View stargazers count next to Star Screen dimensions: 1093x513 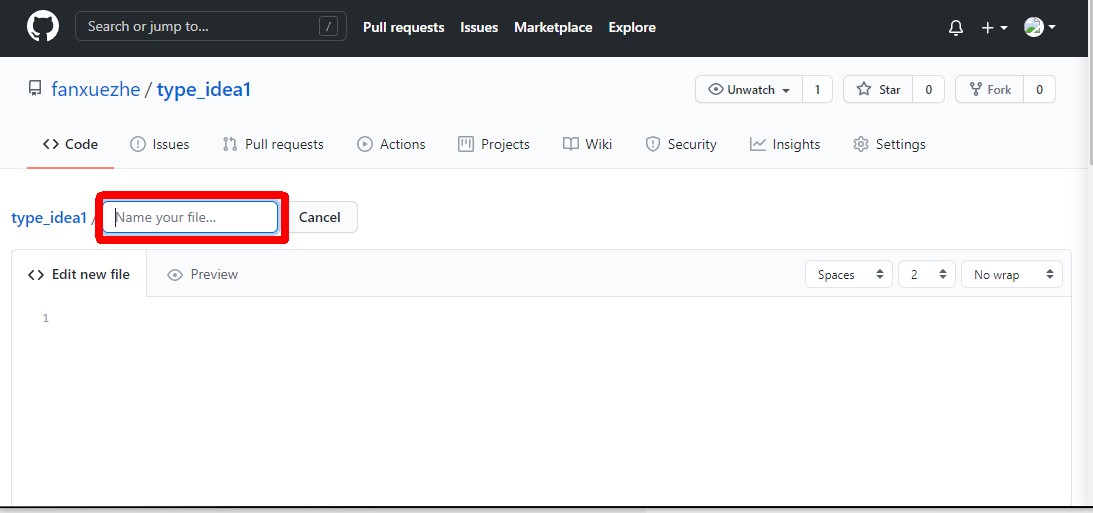[928, 89]
